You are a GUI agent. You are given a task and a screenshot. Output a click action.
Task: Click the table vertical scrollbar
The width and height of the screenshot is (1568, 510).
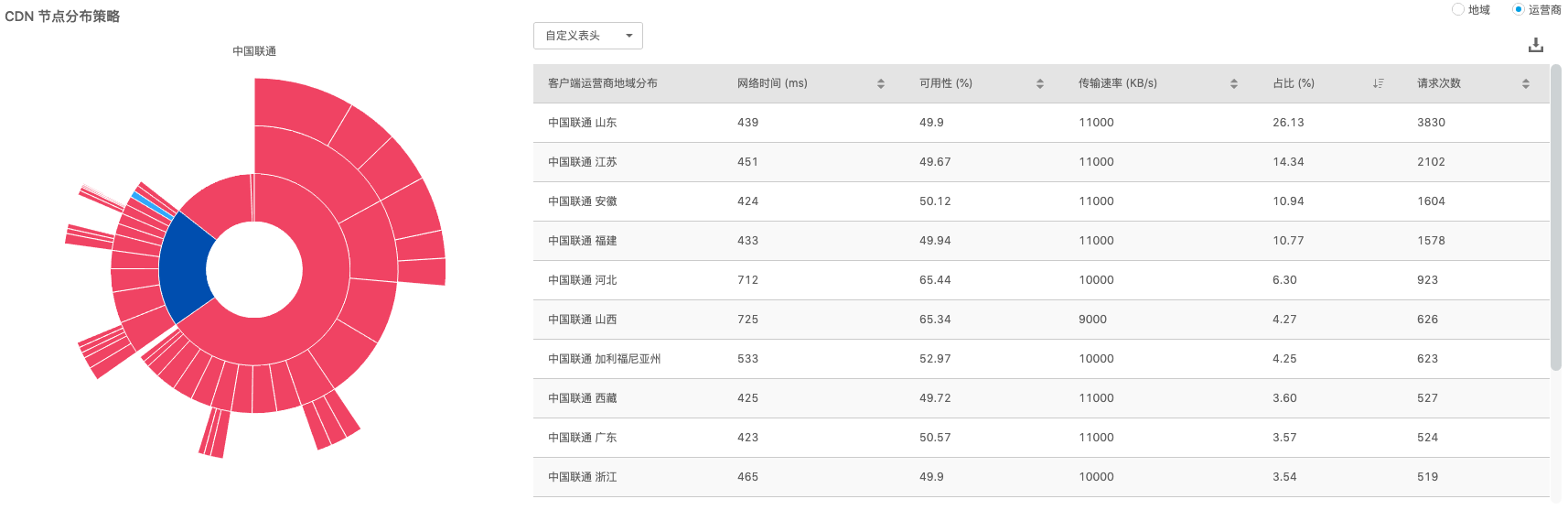[1556, 217]
